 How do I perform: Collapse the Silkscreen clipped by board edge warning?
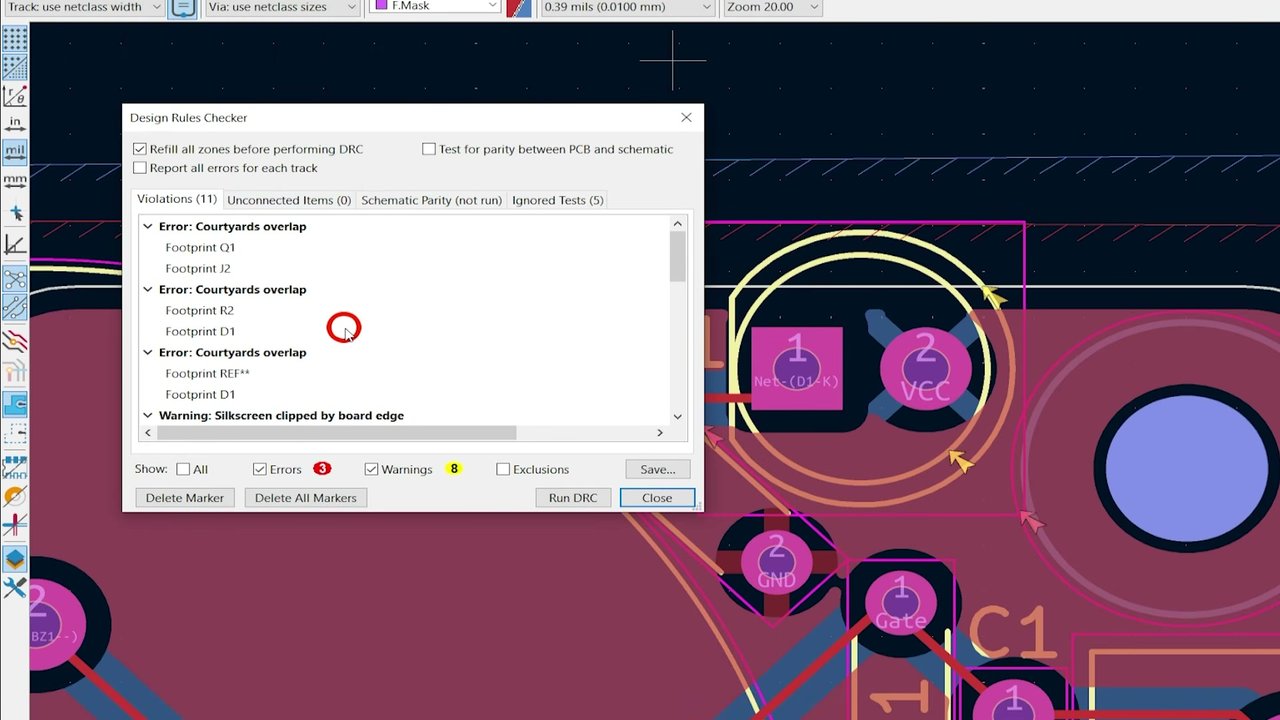tap(148, 416)
